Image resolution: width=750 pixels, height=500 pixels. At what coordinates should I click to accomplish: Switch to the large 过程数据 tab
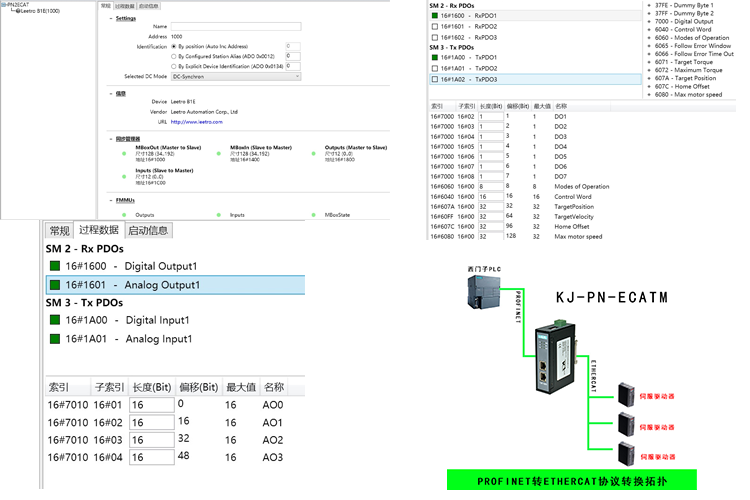[99, 230]
